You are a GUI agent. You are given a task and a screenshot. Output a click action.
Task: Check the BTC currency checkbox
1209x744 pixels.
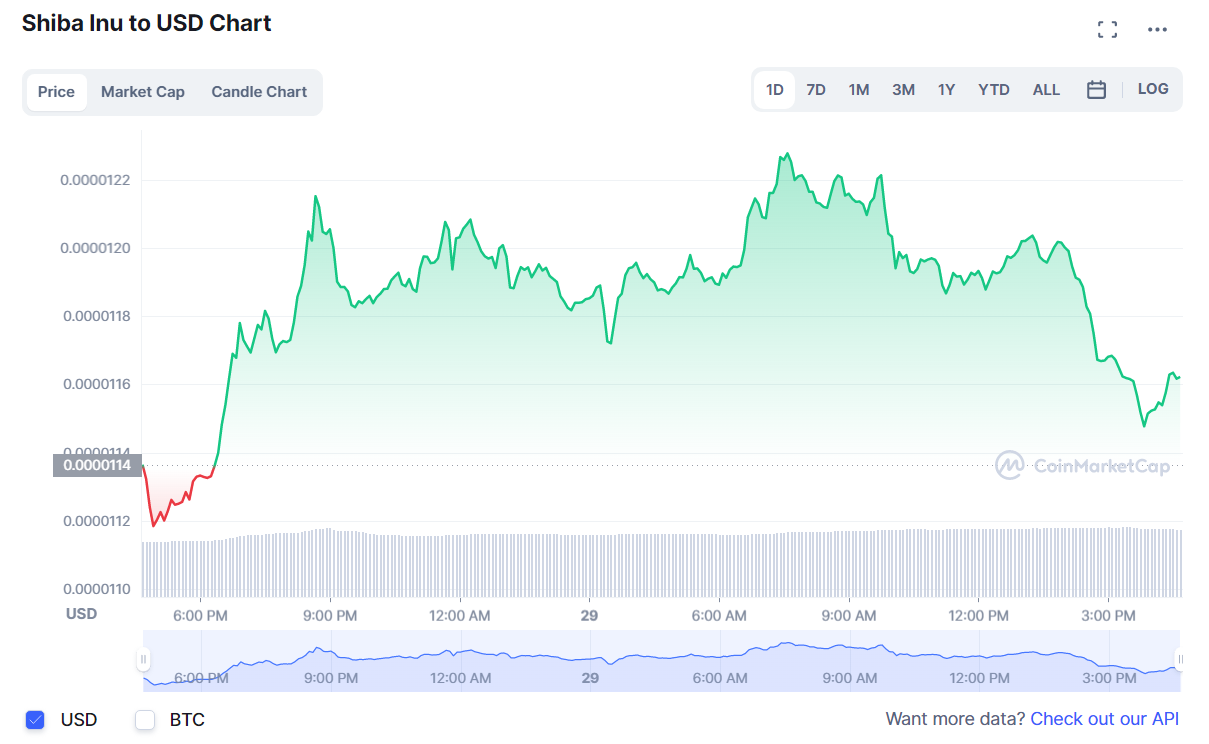coord(145,719)
